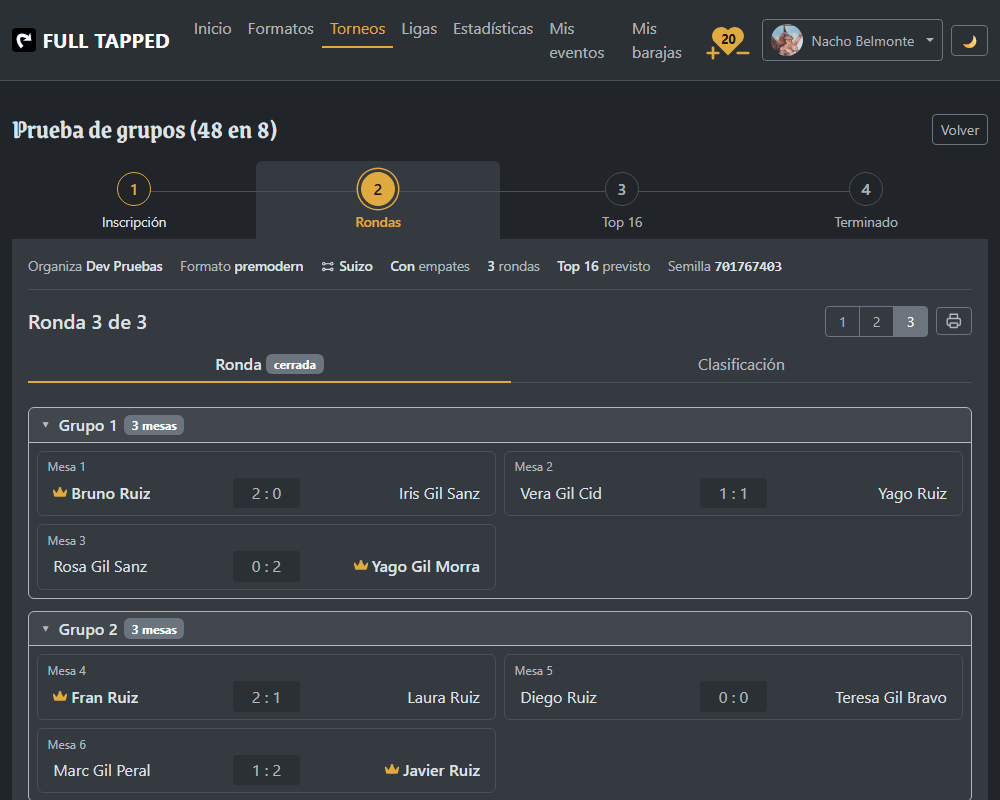
Task: Open Estadísticas page
Action: point(493,29)
